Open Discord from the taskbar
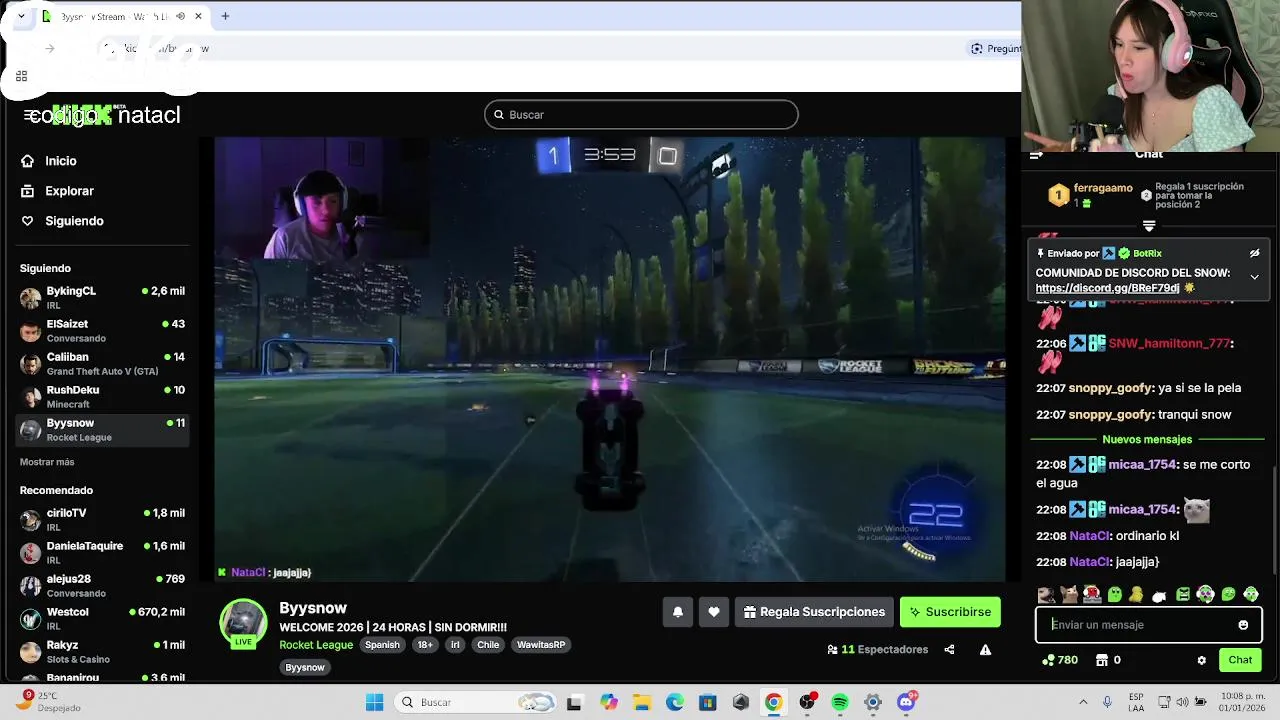The height and width of the screenshot is (720, 1280). pos(906,702)
